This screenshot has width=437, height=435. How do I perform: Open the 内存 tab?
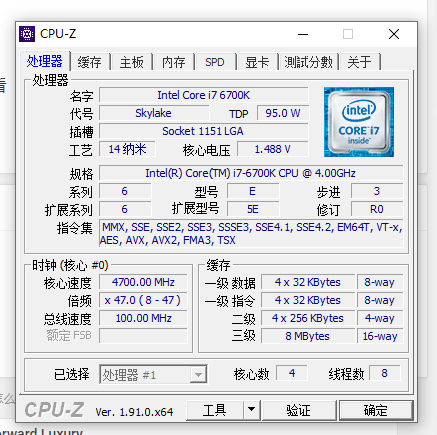click(173, 62)
